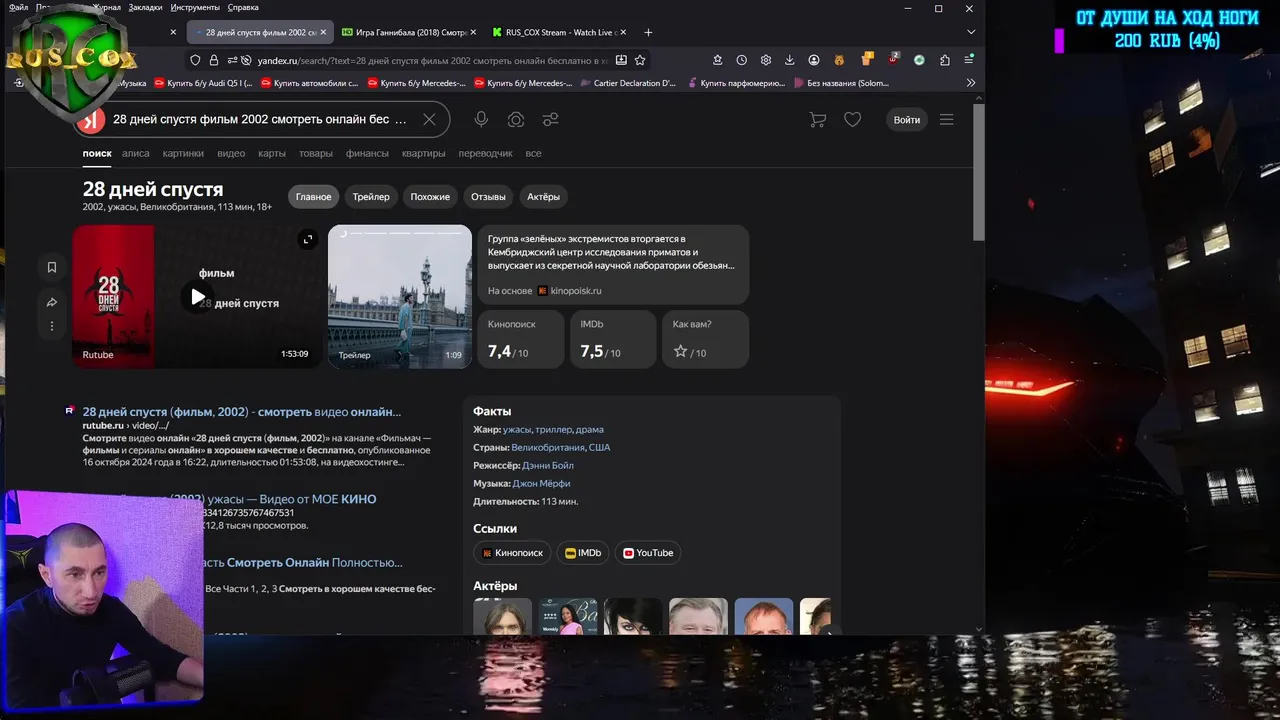Click the Отзывы chip
This screenshot has width=1280, height=720.
pyautogui.click(x=488, y=197)
